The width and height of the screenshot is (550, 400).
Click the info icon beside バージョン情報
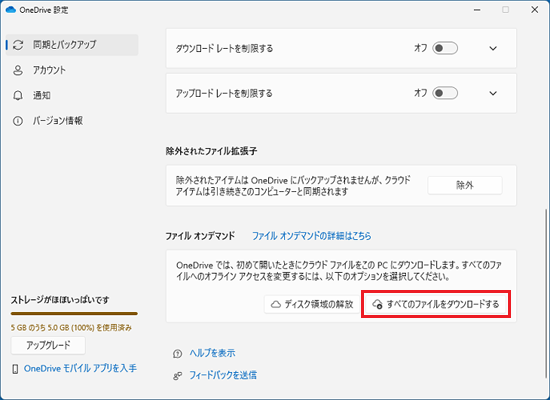(x=18, y=121)
